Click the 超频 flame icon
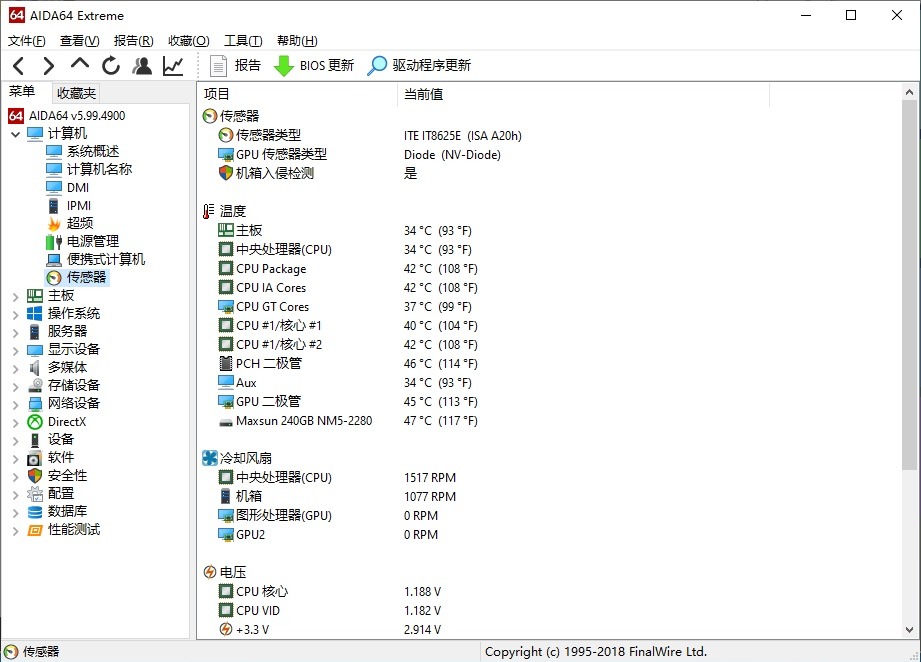This screenshot has height=662, width=921. pos(54,224)
